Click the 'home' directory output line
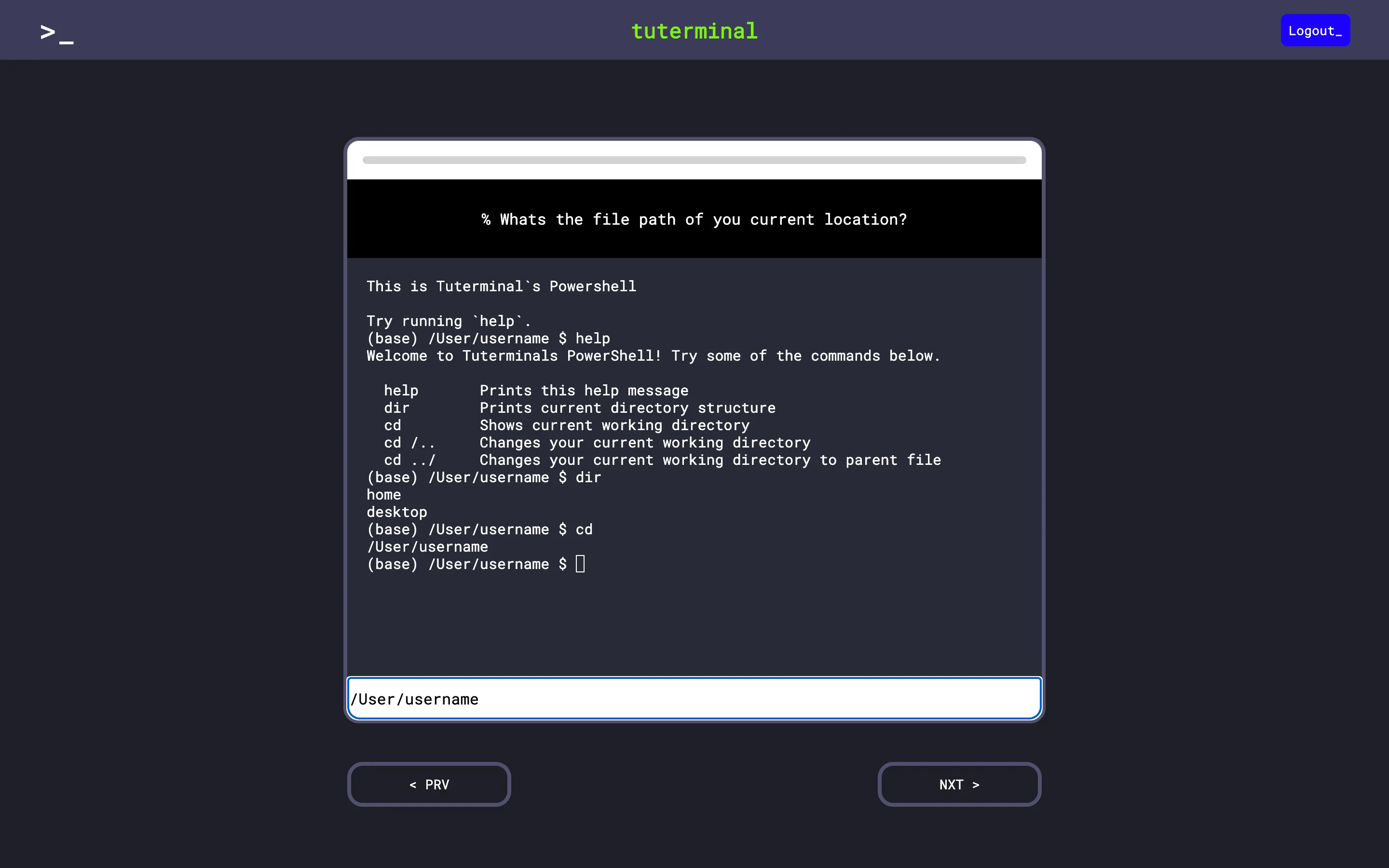Viewport: 1389px width, 868px height. pyautogui.click(x=383, y=495)
